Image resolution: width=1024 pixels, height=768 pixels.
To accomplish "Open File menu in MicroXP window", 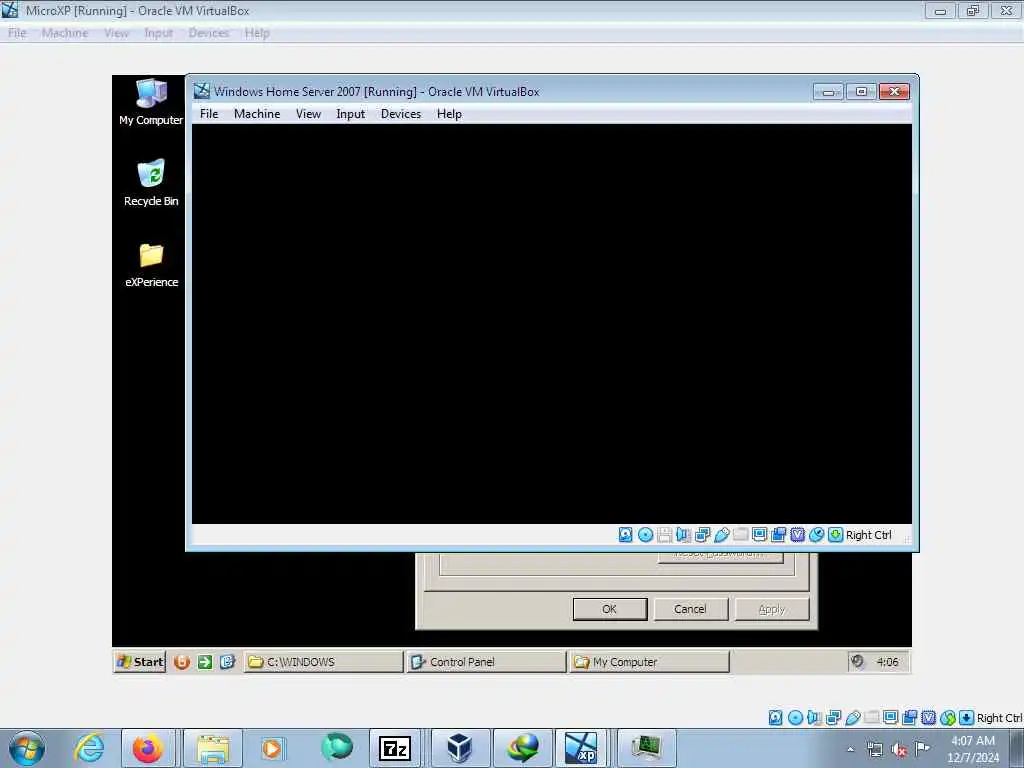I will pos(17,33).
